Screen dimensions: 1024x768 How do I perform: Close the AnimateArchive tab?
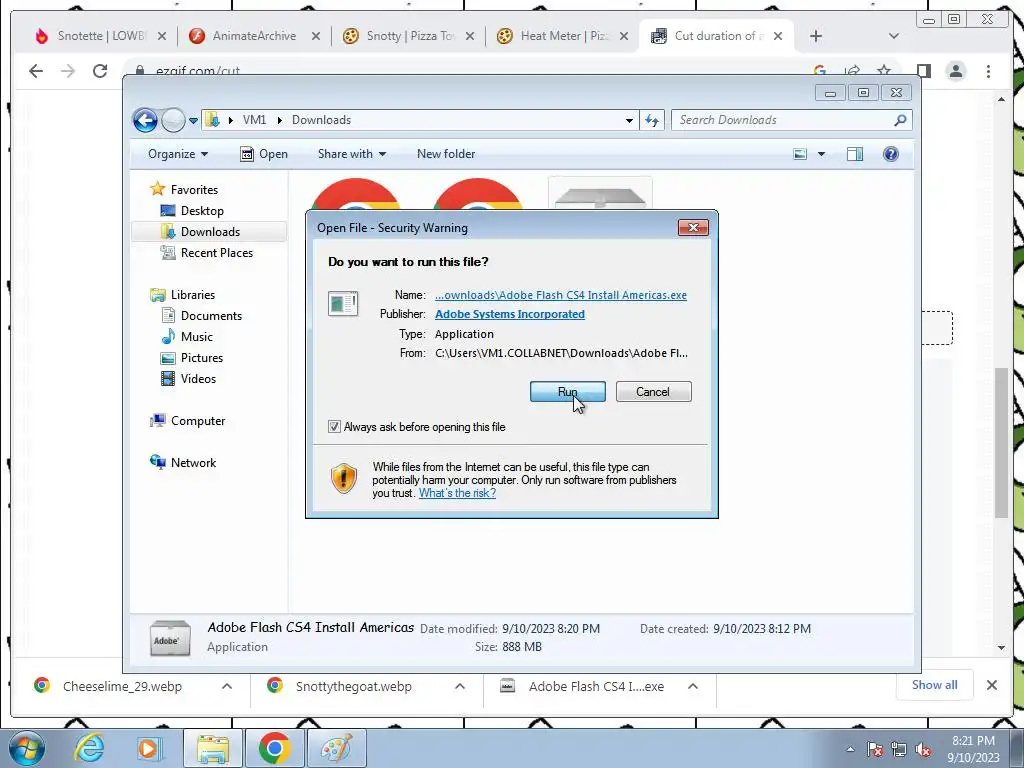[x=316, y=36]
